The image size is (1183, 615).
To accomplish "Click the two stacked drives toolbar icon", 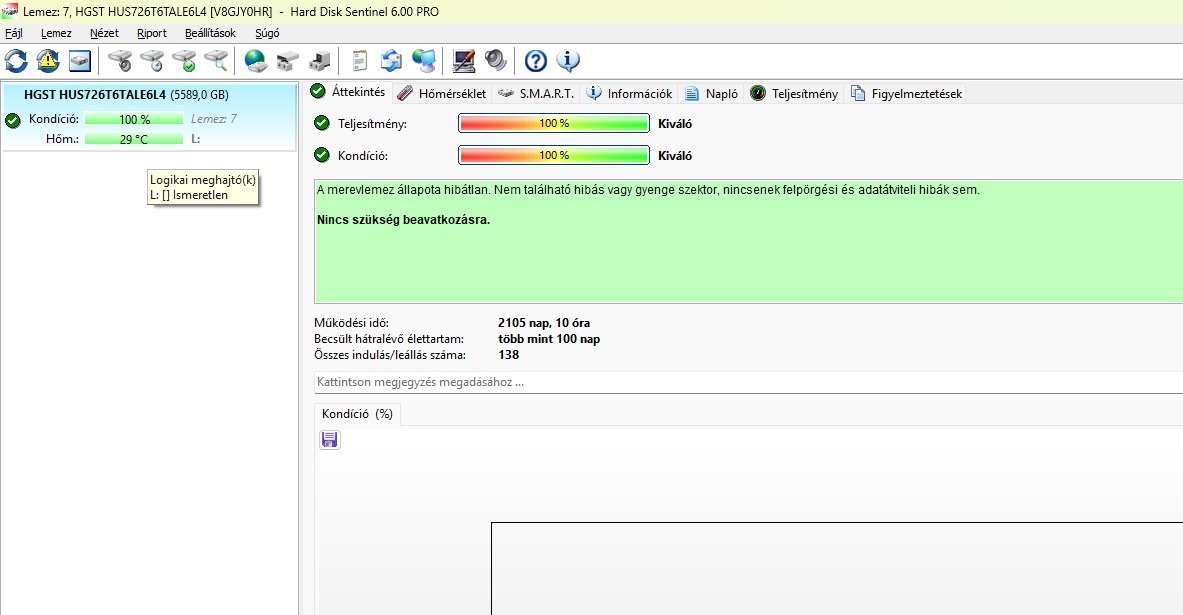I will click(287, 60).
